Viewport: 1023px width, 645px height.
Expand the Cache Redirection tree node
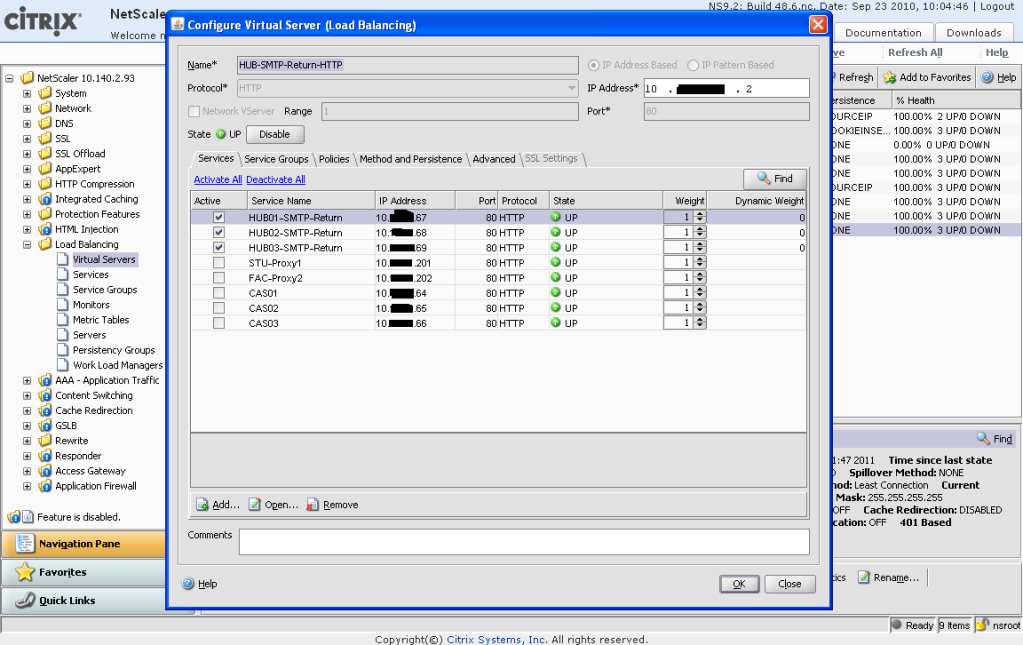(27, 411)
